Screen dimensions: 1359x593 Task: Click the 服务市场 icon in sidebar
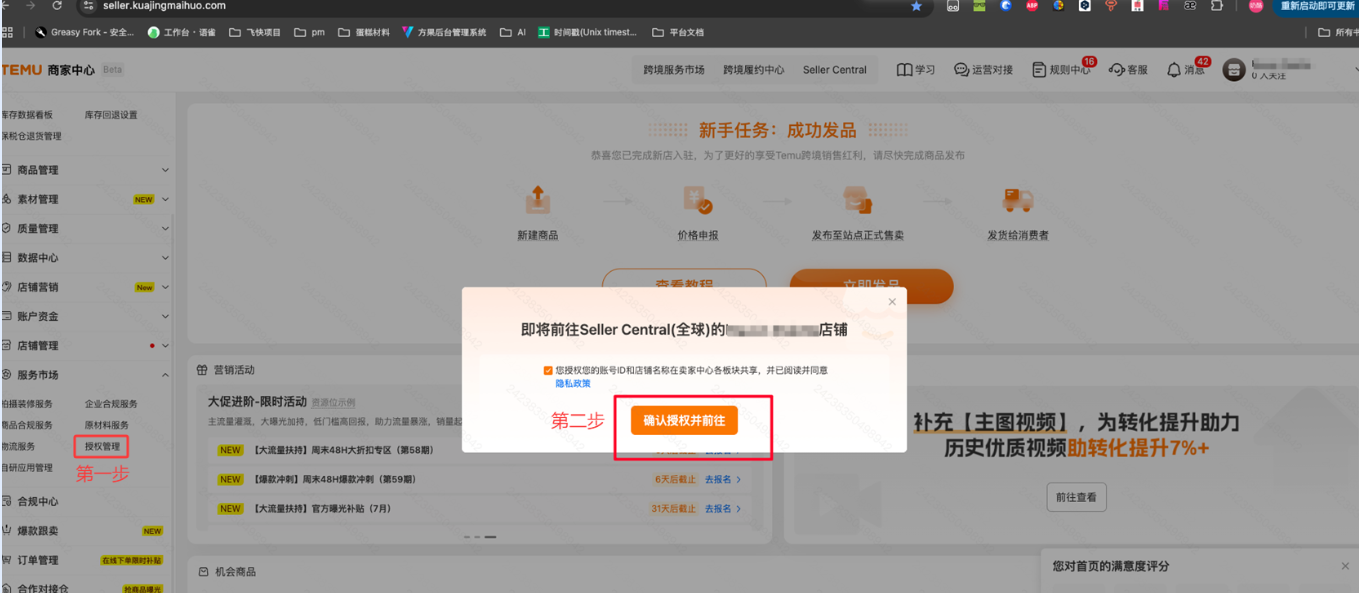(x=7, y=375)
